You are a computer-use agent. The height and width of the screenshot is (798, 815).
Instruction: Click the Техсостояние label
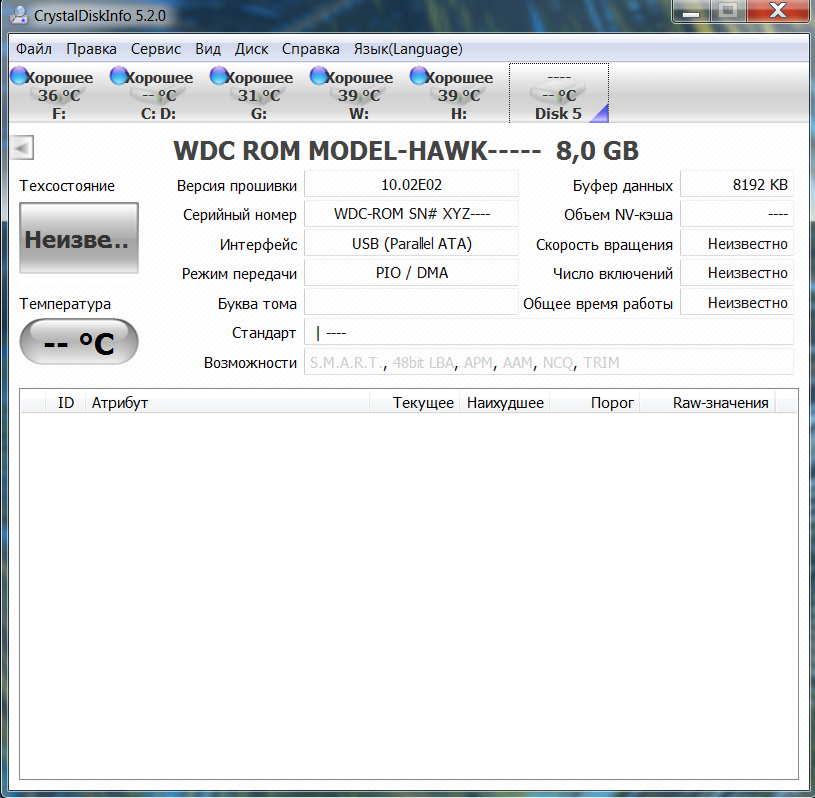(67, 186)
